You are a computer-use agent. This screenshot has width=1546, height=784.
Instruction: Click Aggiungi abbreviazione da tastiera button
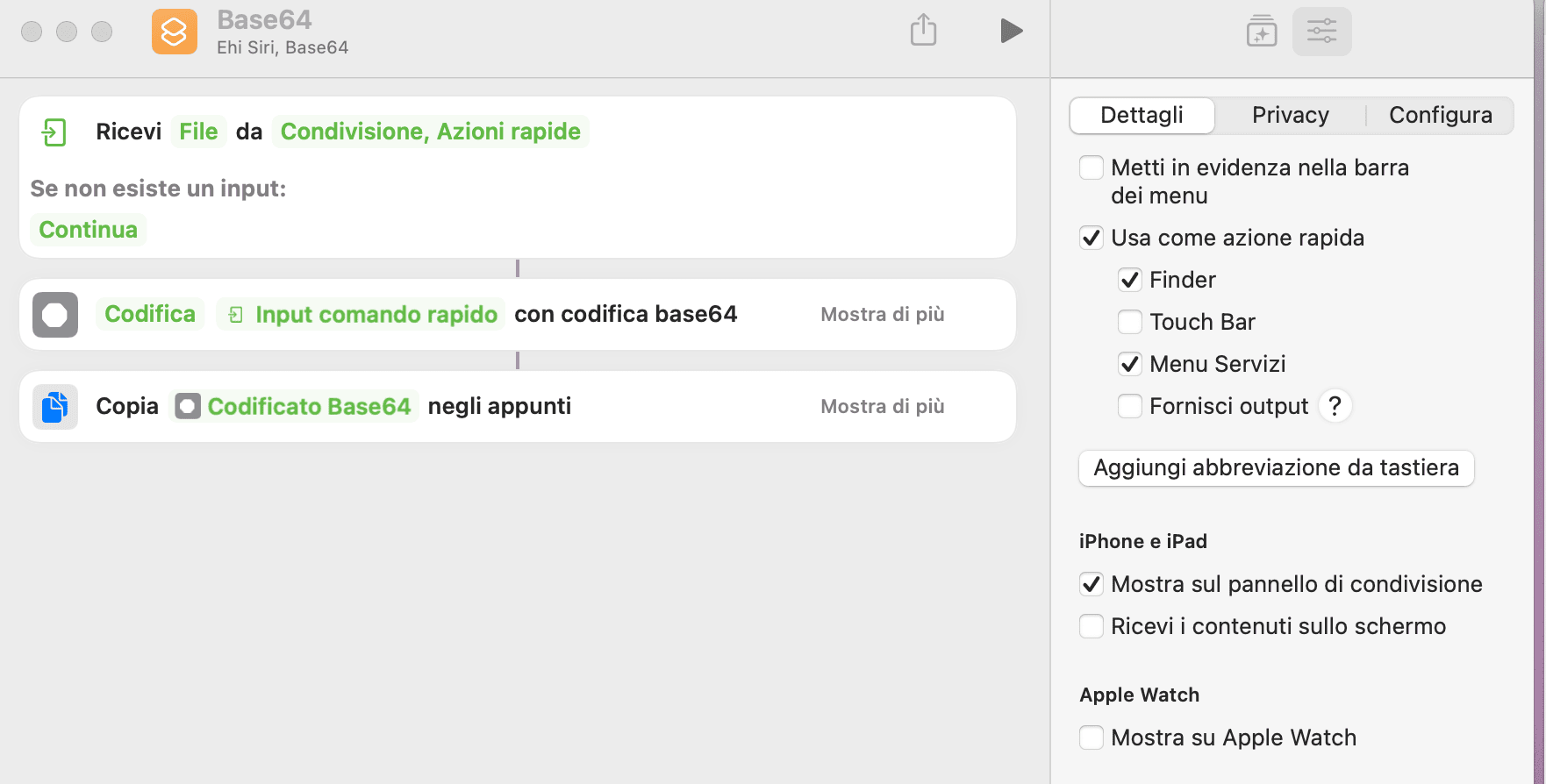click(x=1276, y=467)
